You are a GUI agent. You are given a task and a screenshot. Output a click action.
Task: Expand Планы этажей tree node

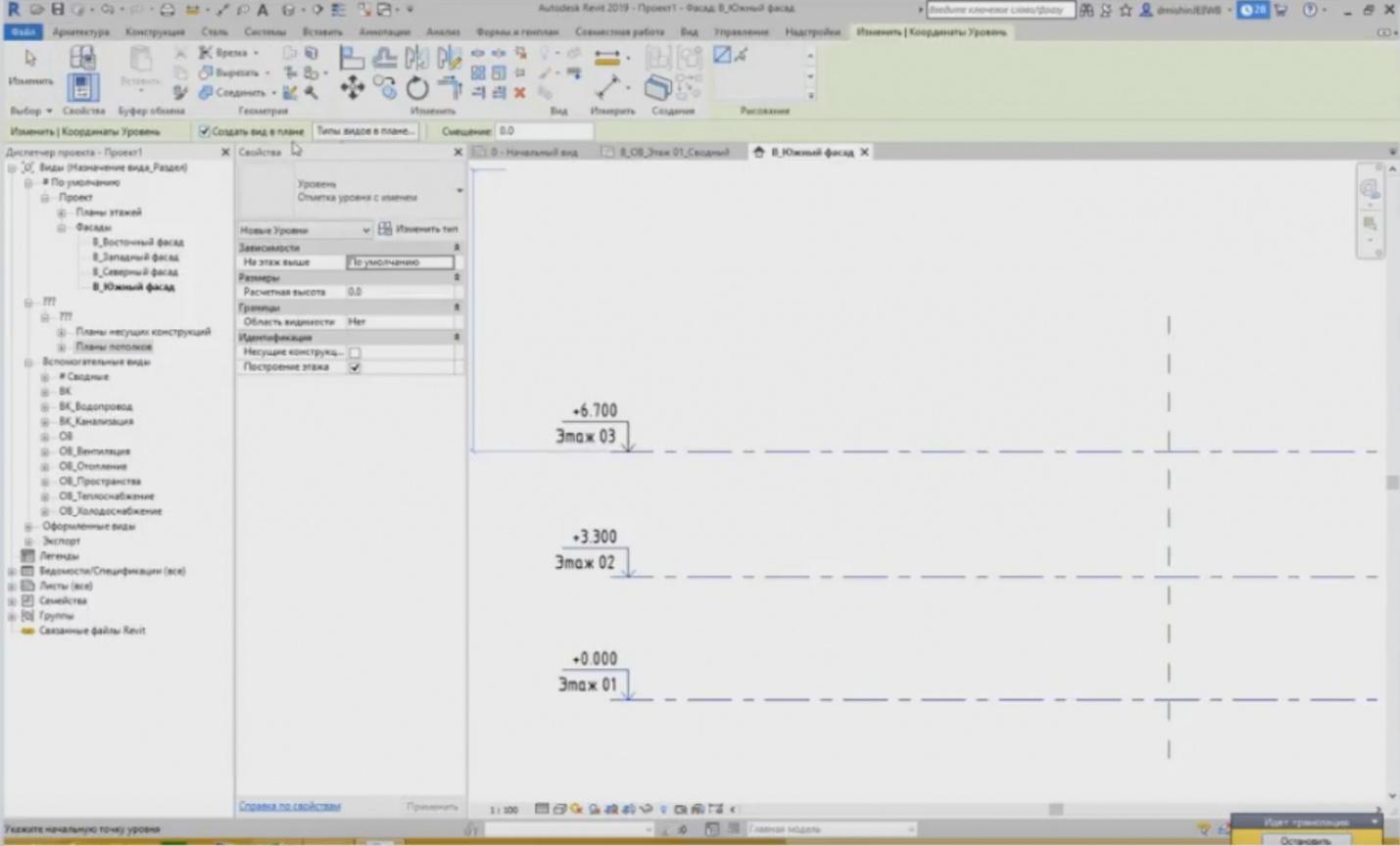pyautogui.click(x=62, y=212)
